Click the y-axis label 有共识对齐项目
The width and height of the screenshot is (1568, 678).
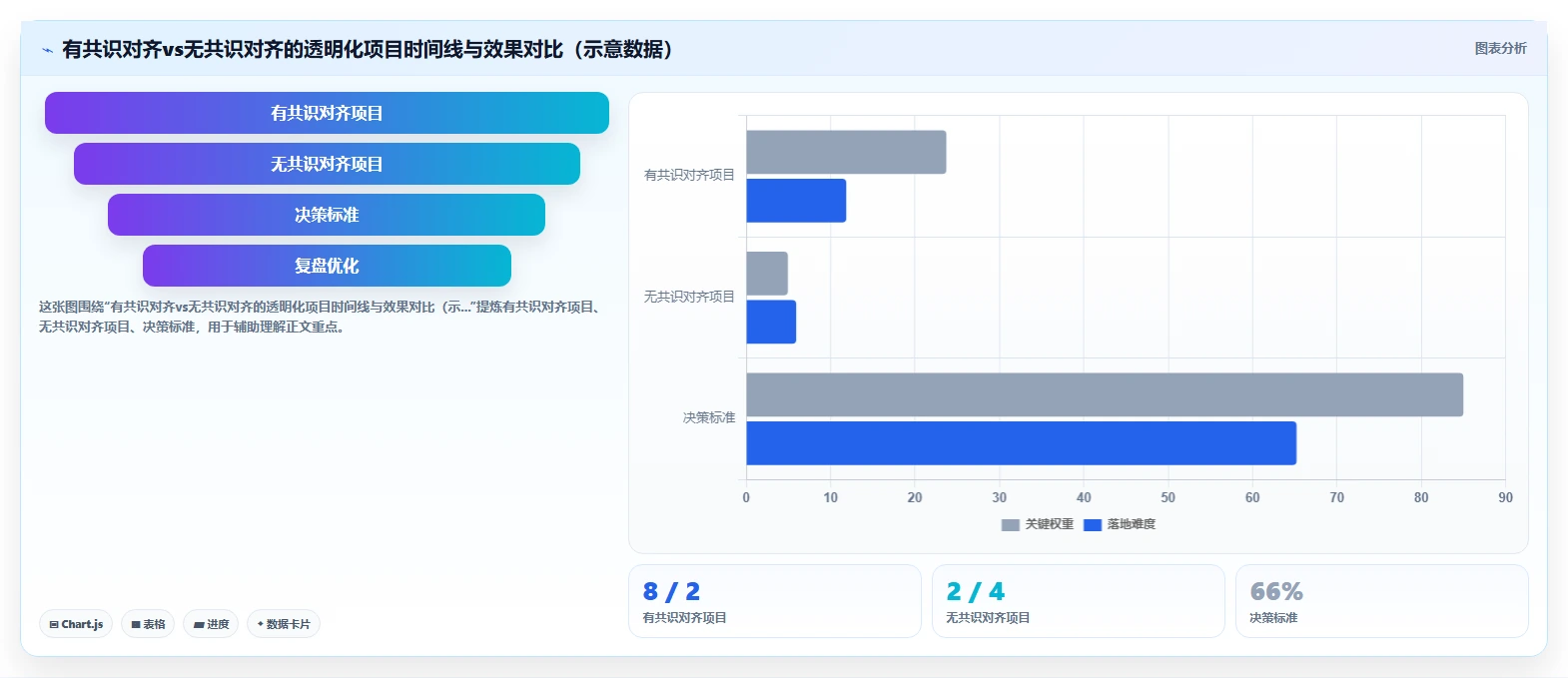pos(689,175)
